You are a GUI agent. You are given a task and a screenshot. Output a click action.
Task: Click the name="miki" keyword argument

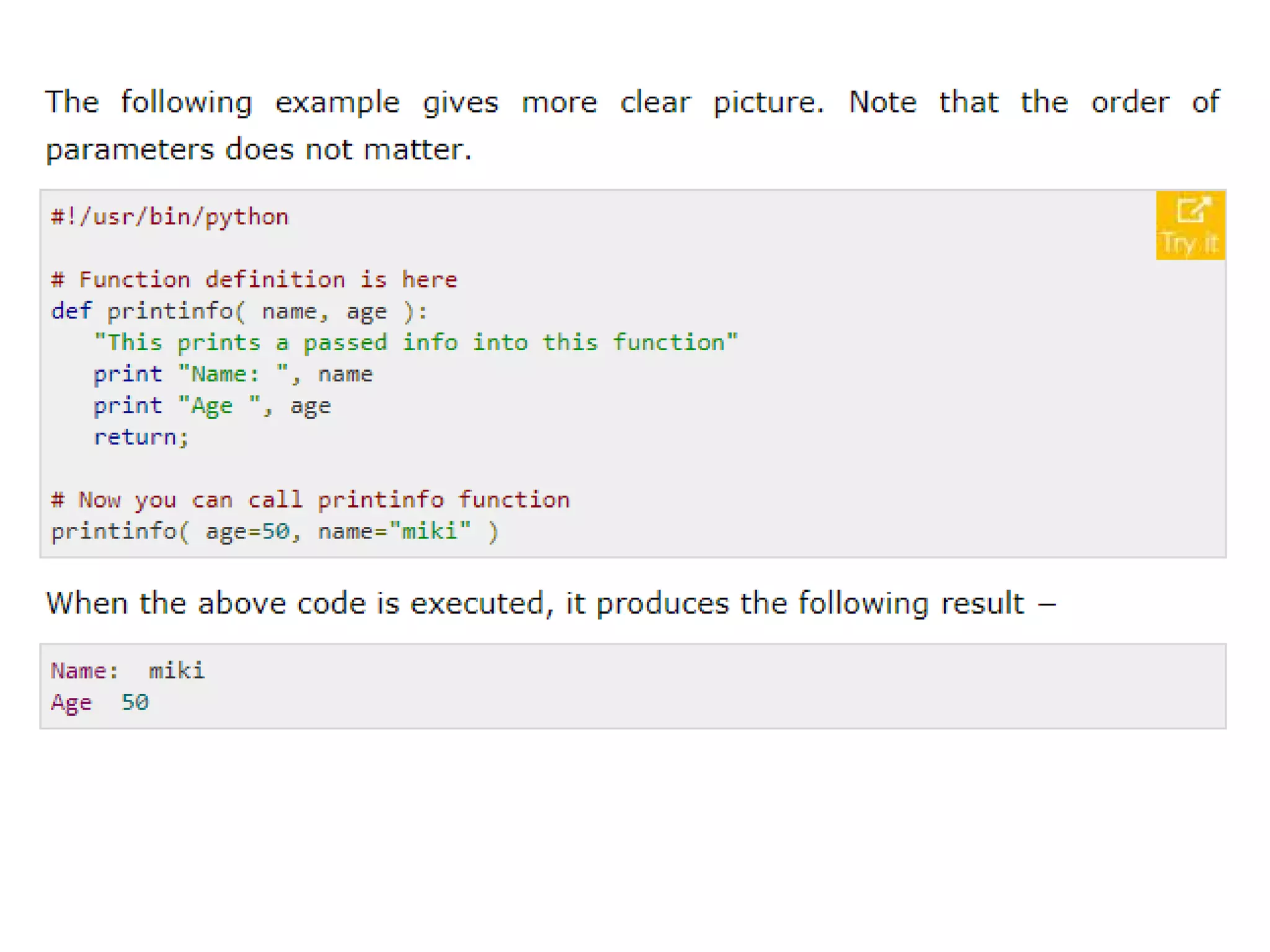click(x=394, y=532)
